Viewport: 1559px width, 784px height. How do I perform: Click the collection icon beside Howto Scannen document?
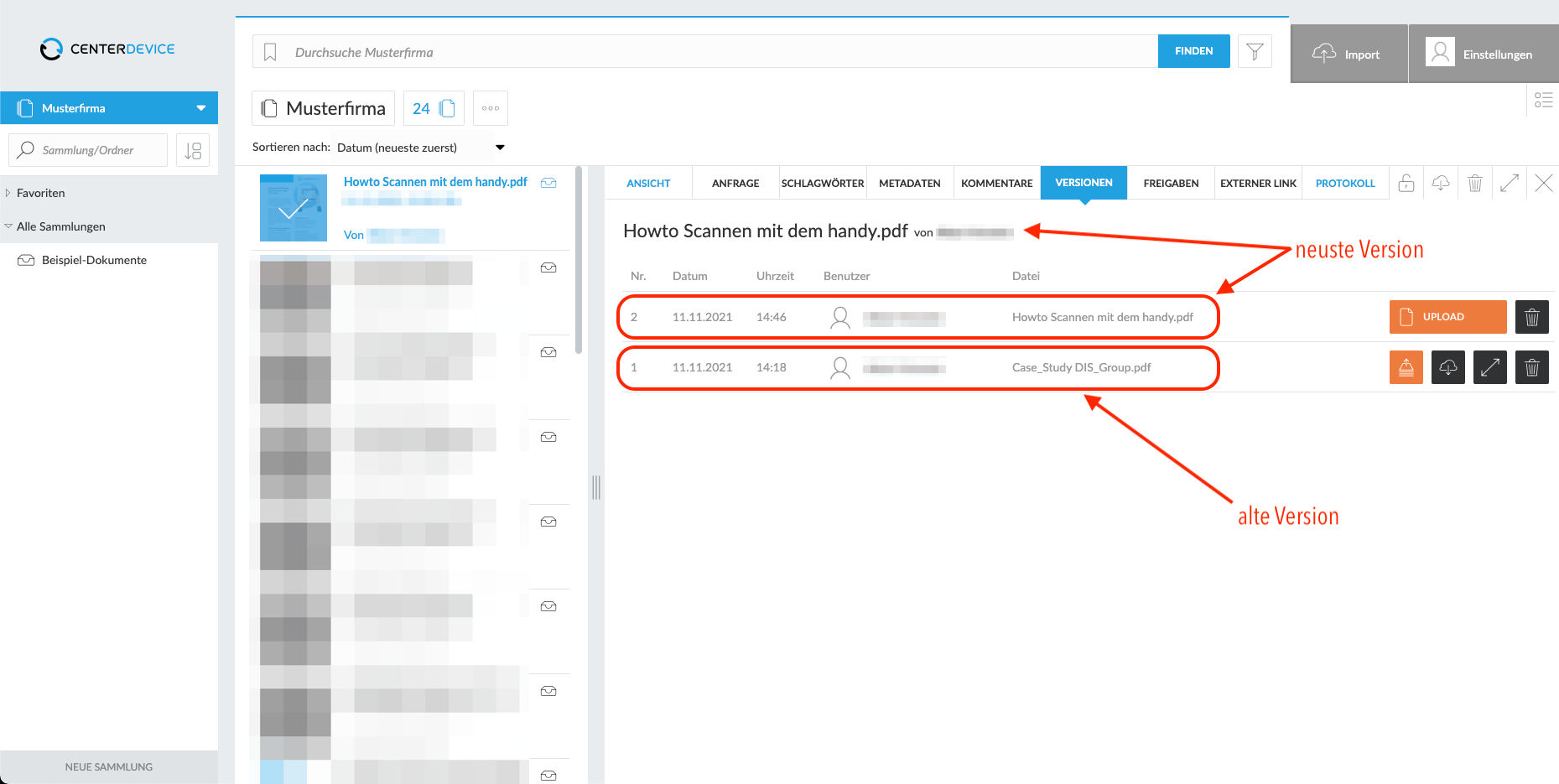(548, 183)
